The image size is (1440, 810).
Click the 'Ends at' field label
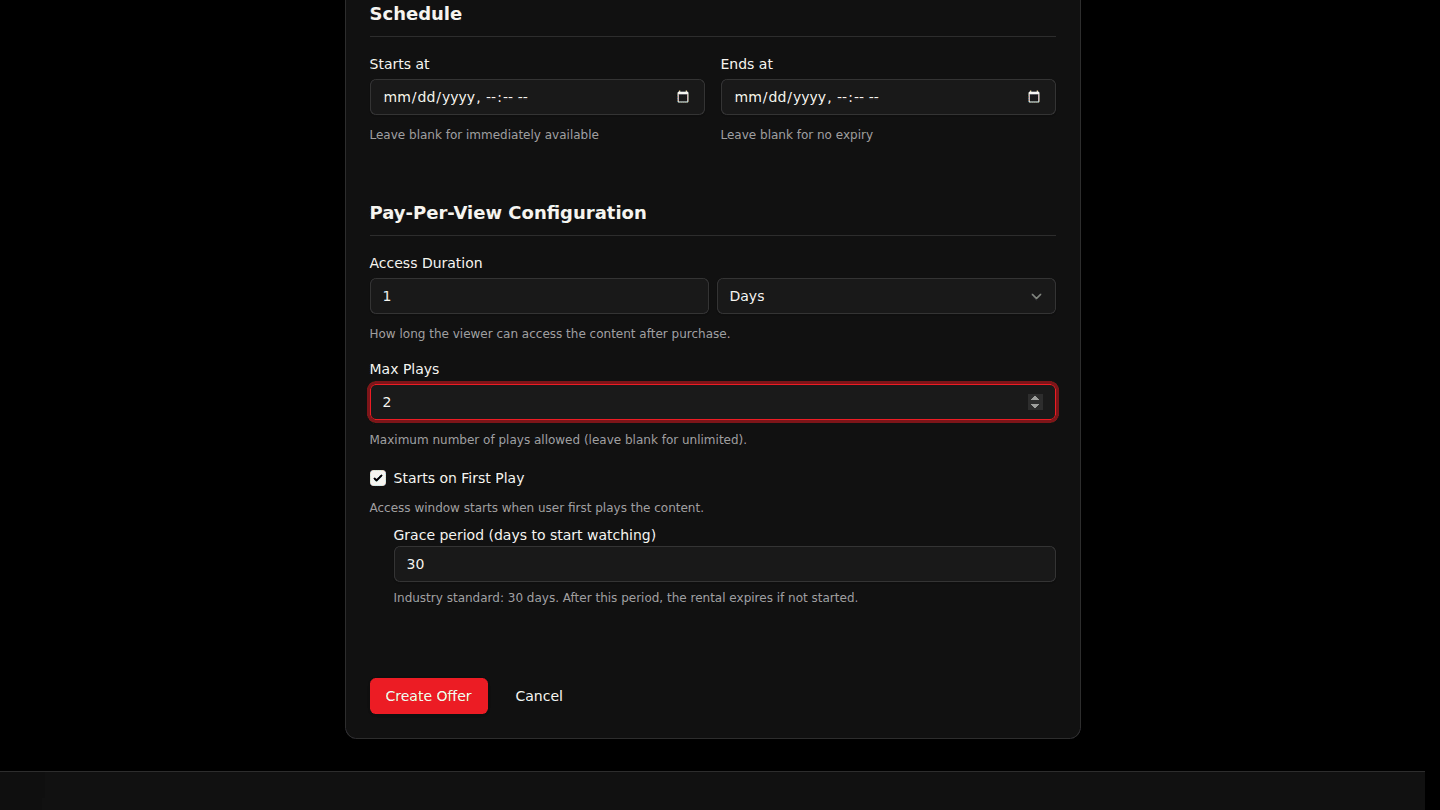[747, 64]
